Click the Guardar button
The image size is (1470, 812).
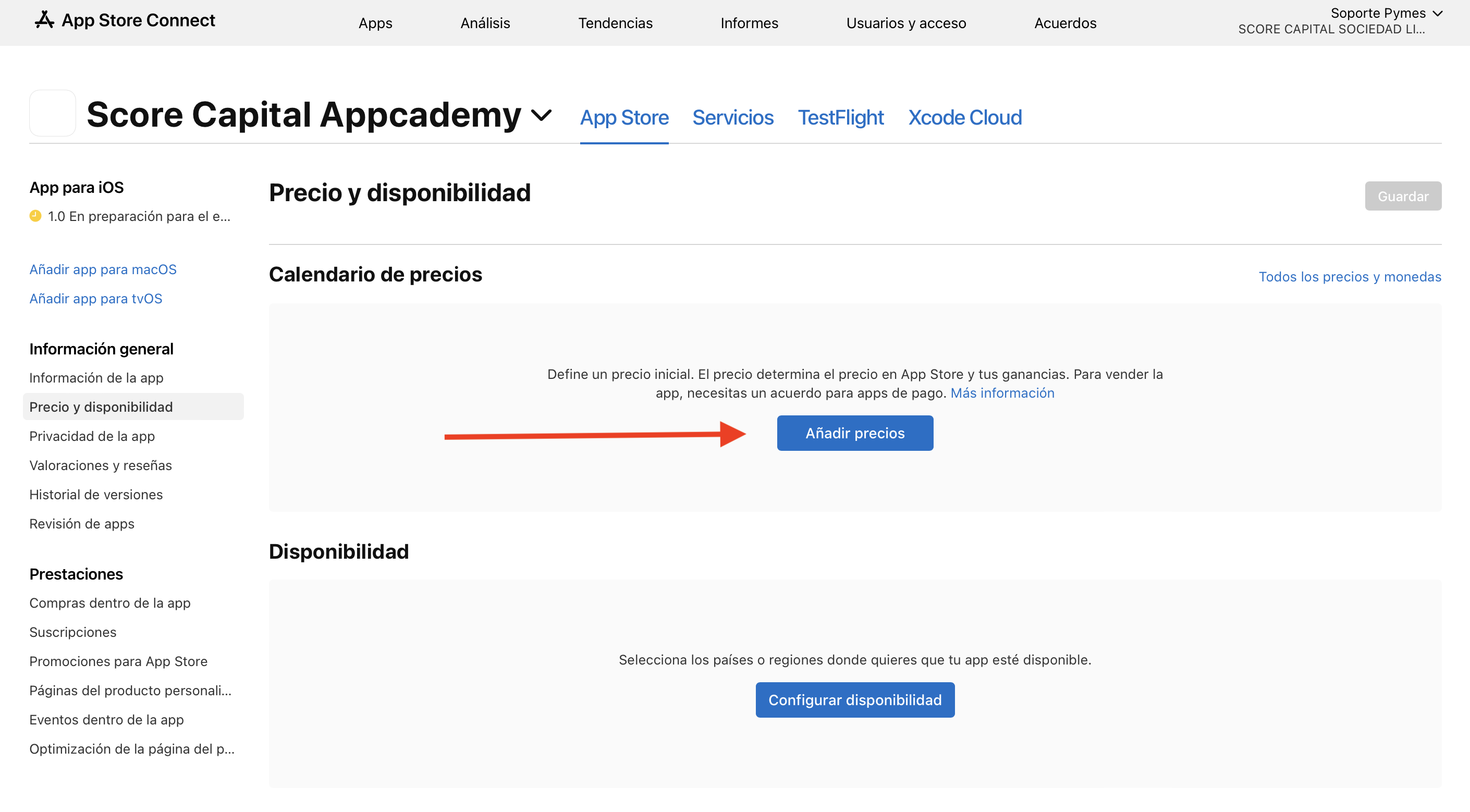(x=1403, y=196)
